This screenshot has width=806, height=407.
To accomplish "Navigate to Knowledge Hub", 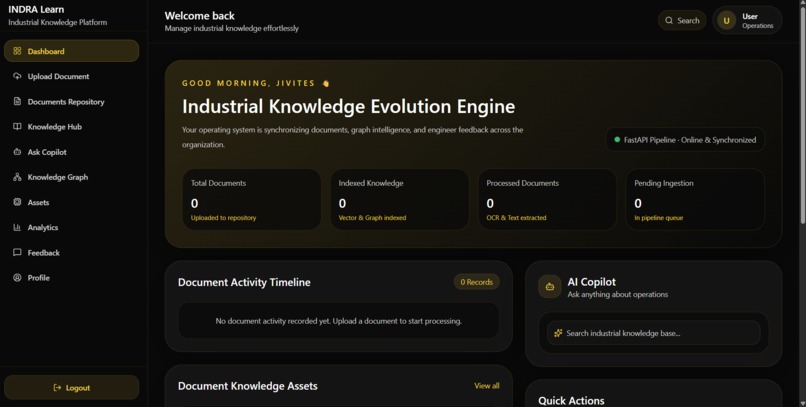I will [71, 126].
